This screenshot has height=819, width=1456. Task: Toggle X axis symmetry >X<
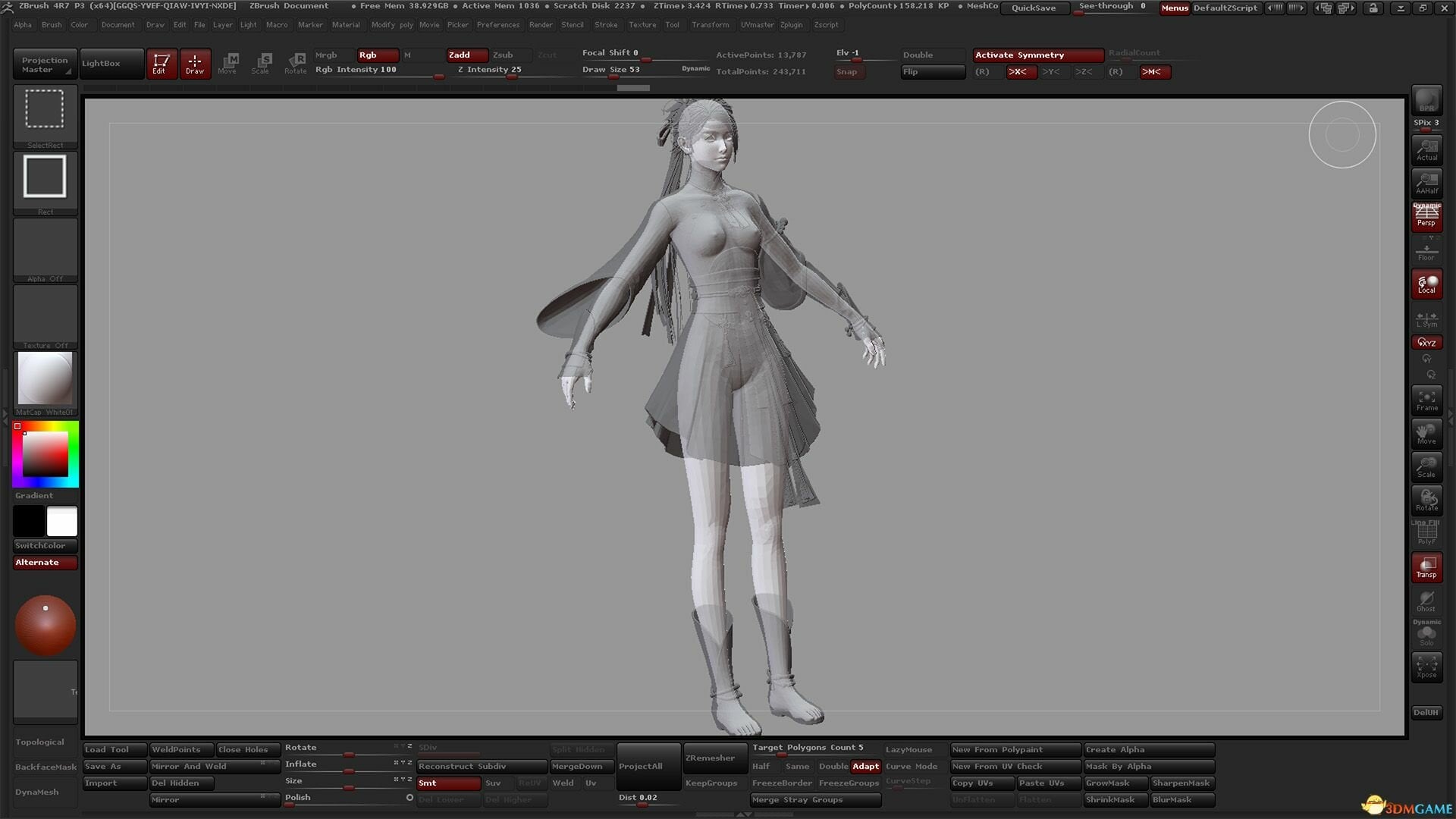1020,72
